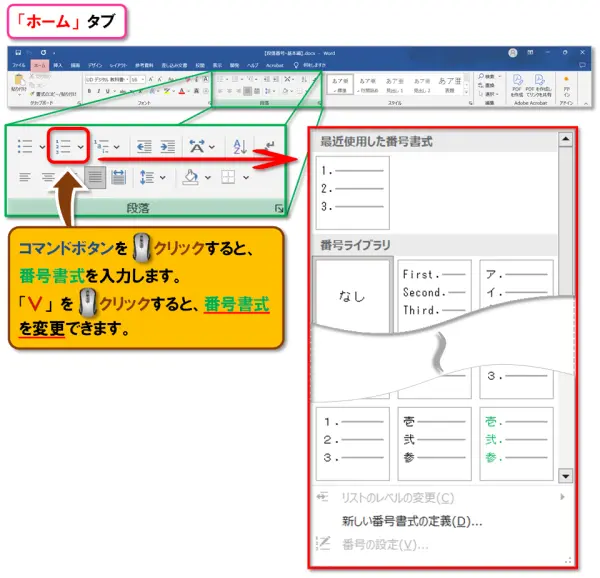600x578 pixels.
Task: Collapse the ribbon with the chevron
Action: click(x=586, y=103)
